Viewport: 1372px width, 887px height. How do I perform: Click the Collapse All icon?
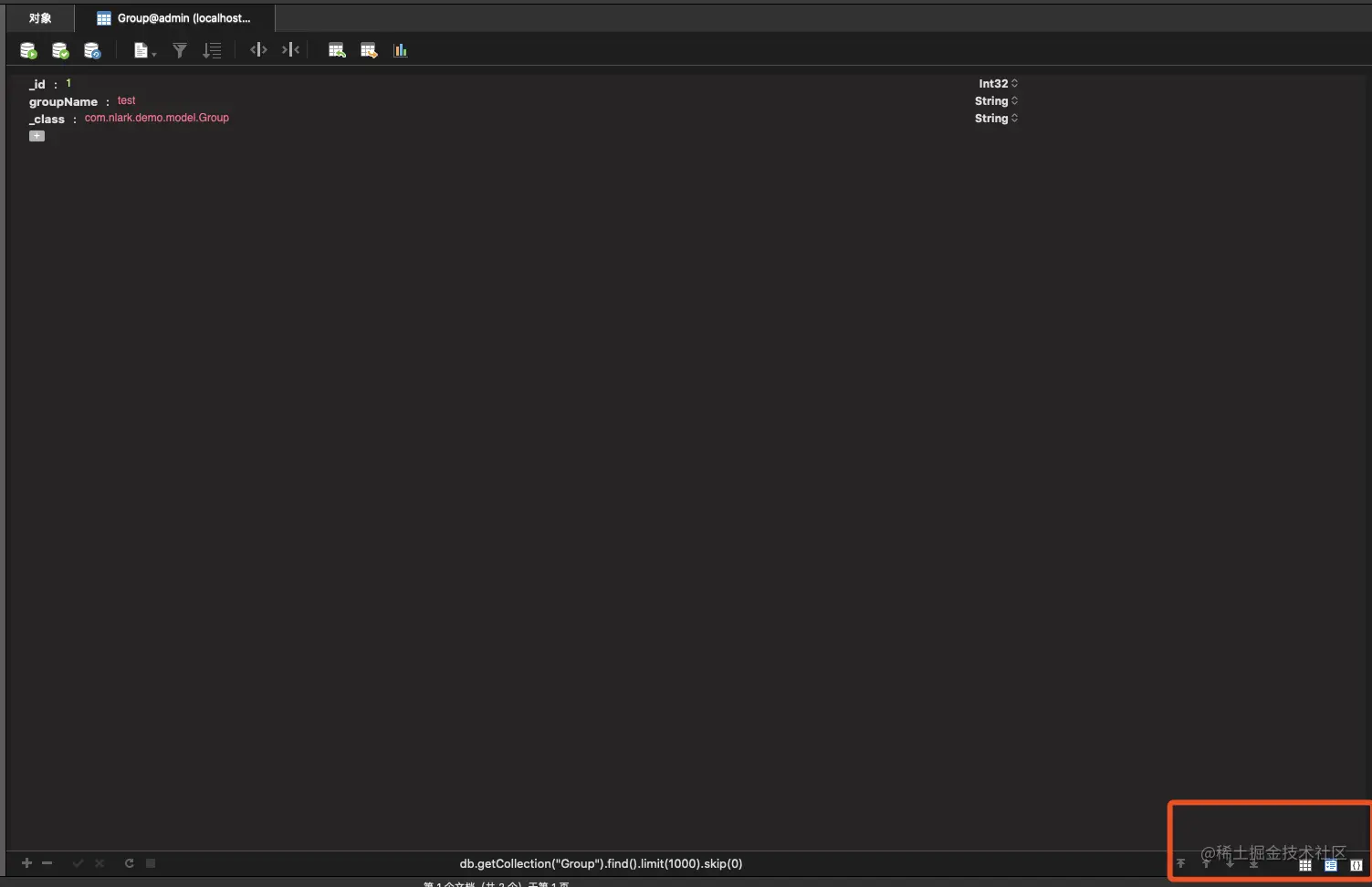[x=290, y=50]
